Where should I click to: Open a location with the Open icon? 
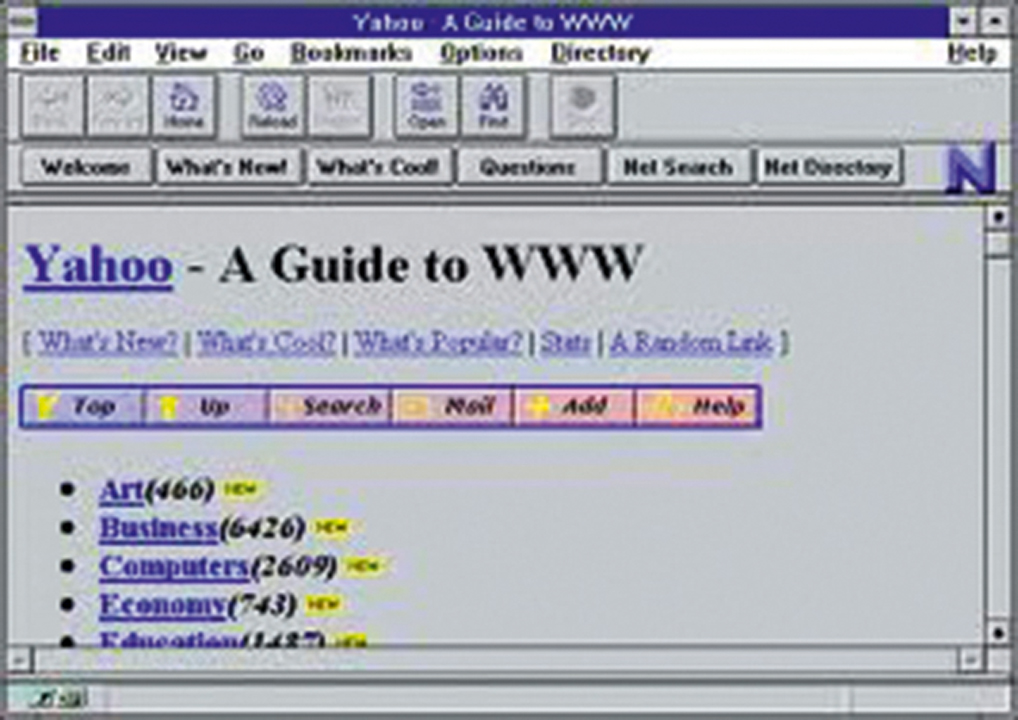click(x=427, y=106)
